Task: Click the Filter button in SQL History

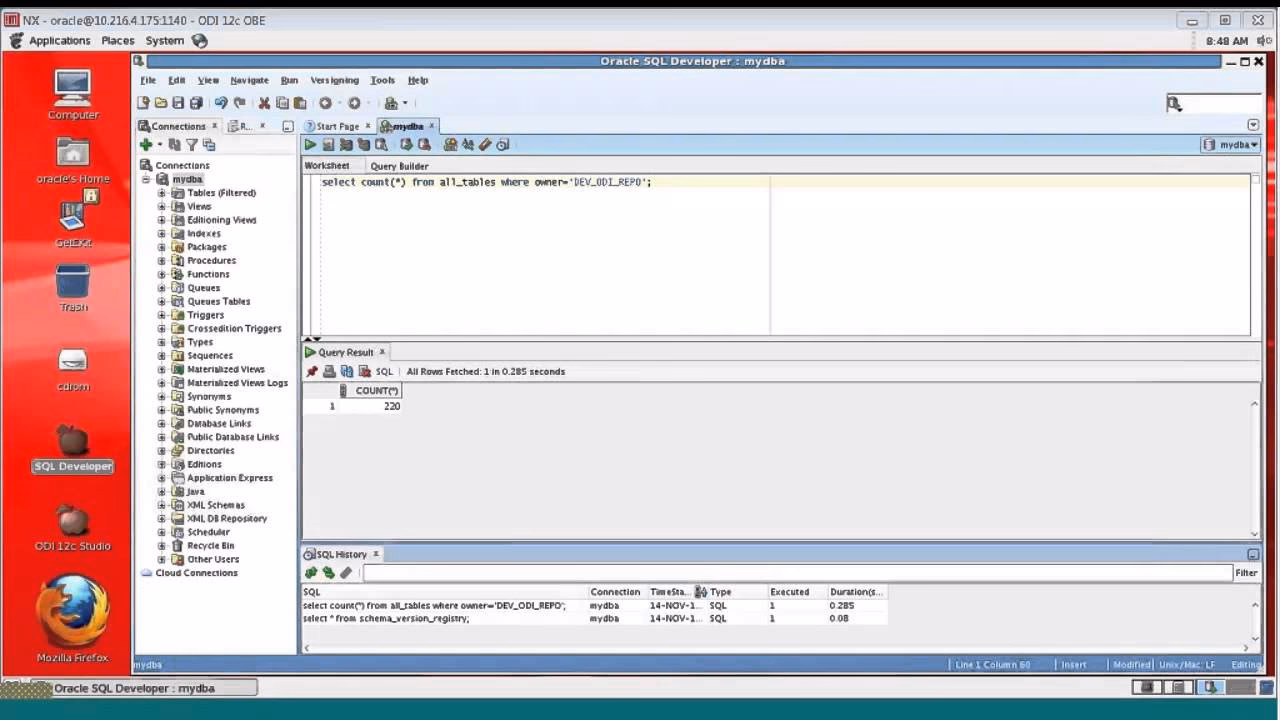Action: point(1246,573)
